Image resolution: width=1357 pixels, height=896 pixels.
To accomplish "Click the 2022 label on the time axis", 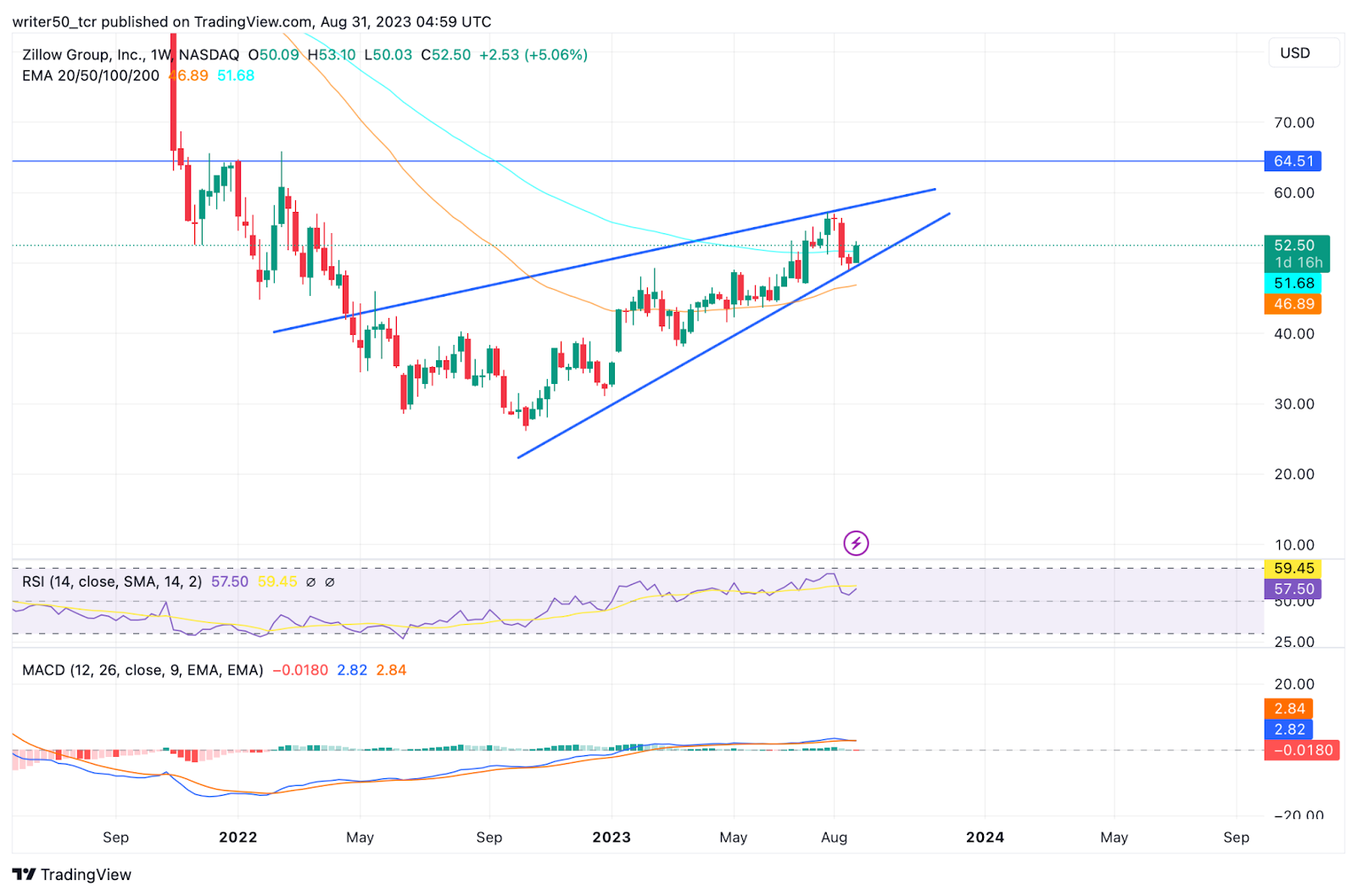I will click(x=237, y=837).
